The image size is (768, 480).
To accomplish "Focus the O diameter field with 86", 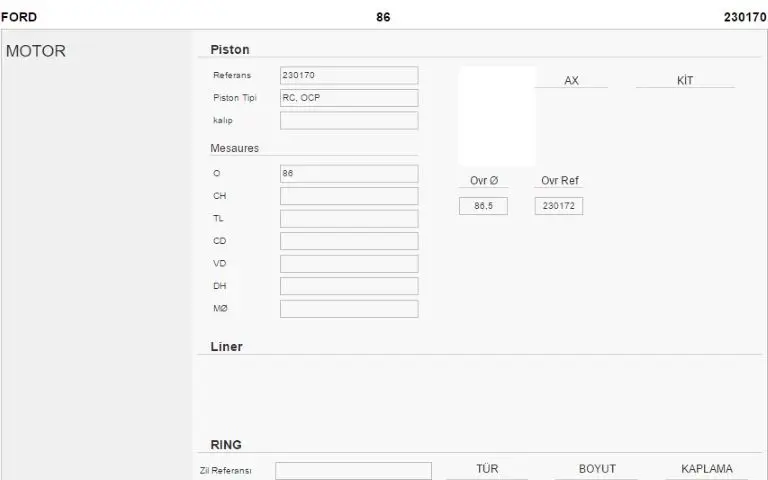I will [348, 173].
